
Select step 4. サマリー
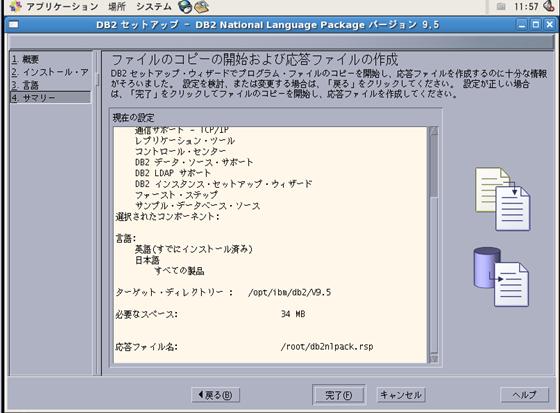point(50,98)
